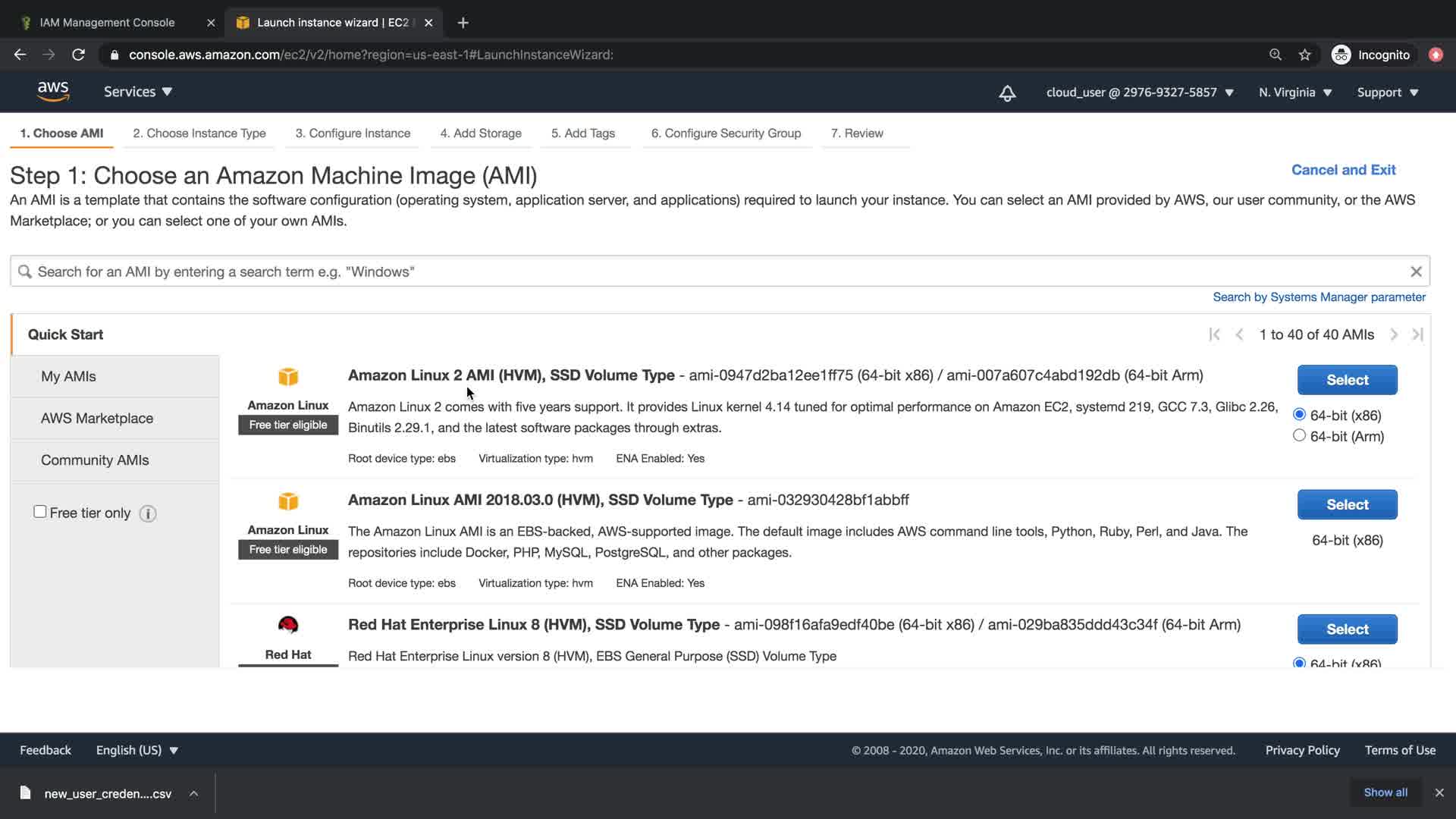
Task: Click into the AMI search field
Action: point(713,271)
